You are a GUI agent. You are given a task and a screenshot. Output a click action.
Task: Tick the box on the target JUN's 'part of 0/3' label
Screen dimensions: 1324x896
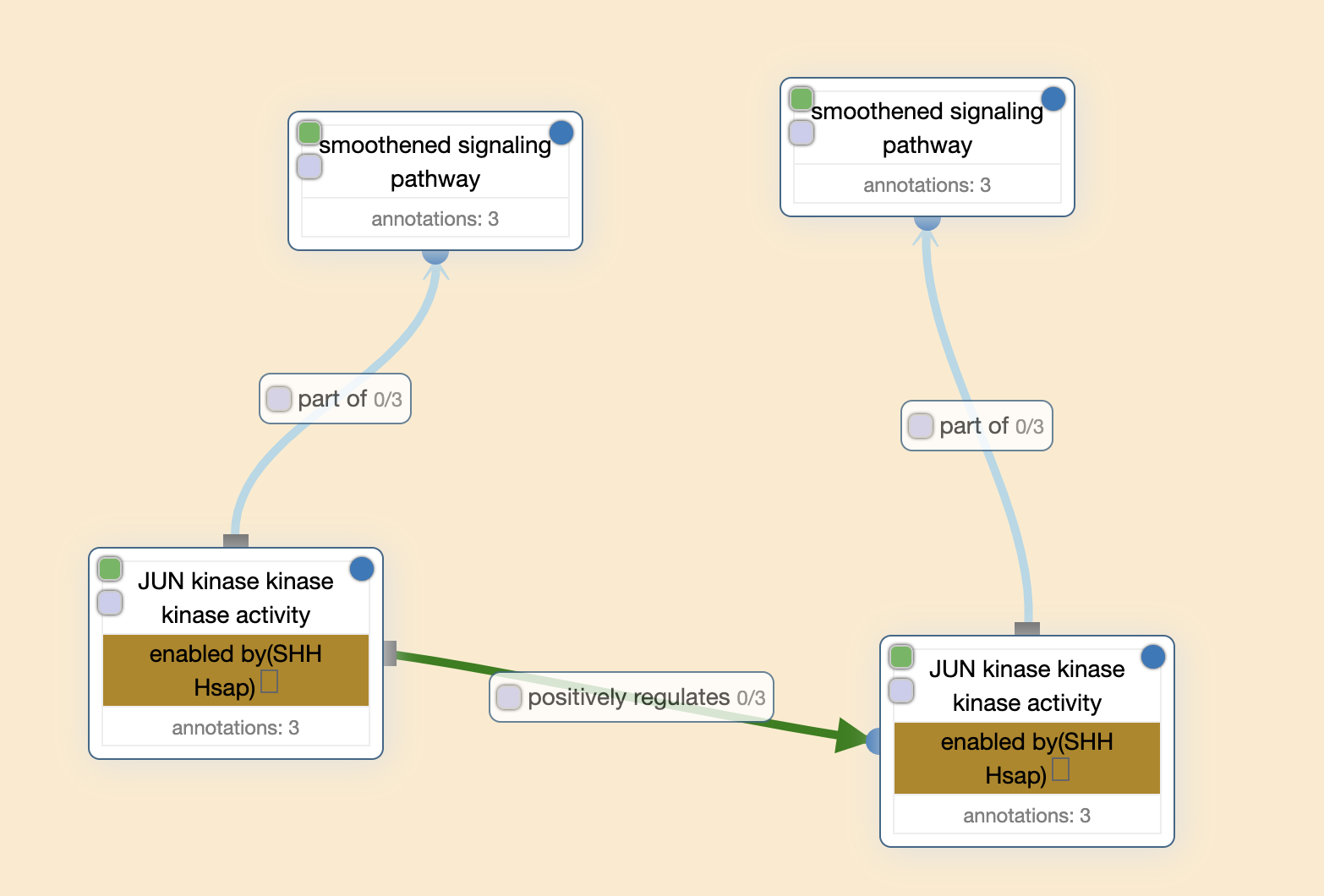[921, 426]
